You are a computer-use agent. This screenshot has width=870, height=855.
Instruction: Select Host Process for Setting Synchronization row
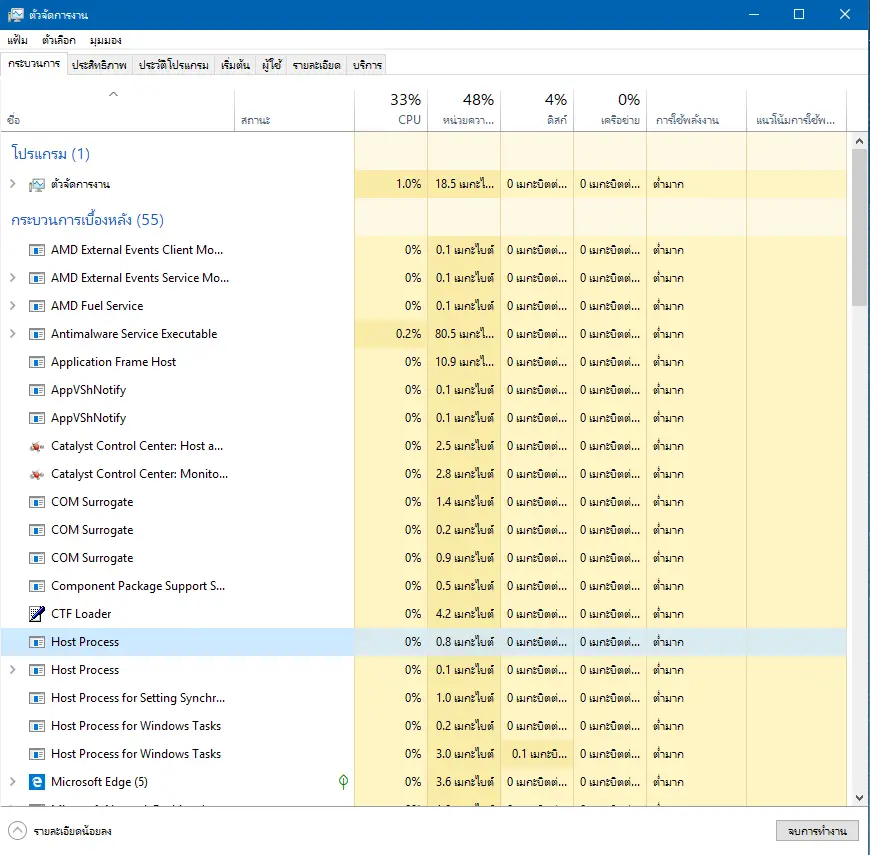tap(424, 697)
